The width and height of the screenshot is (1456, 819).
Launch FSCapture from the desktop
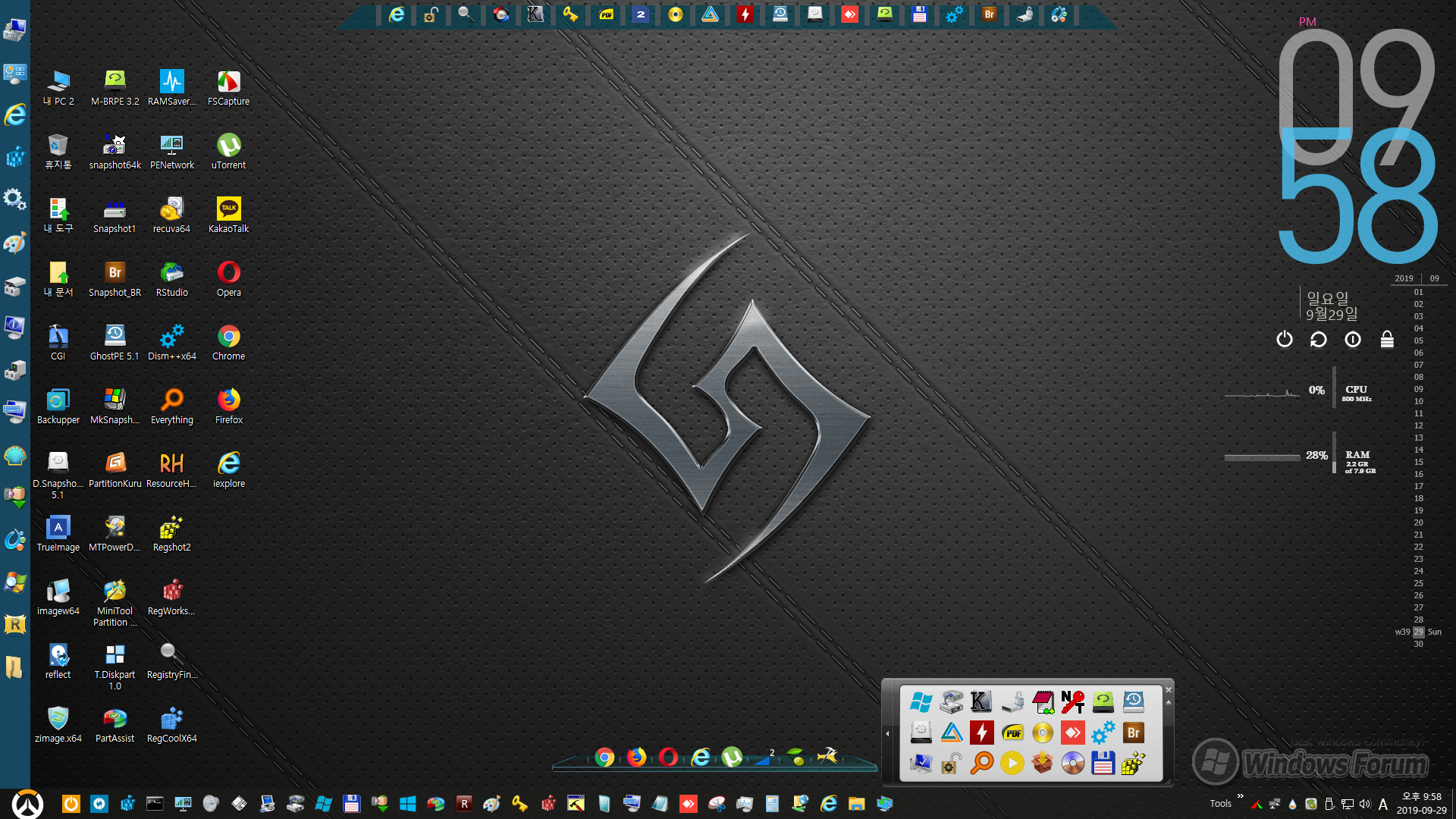228,87
